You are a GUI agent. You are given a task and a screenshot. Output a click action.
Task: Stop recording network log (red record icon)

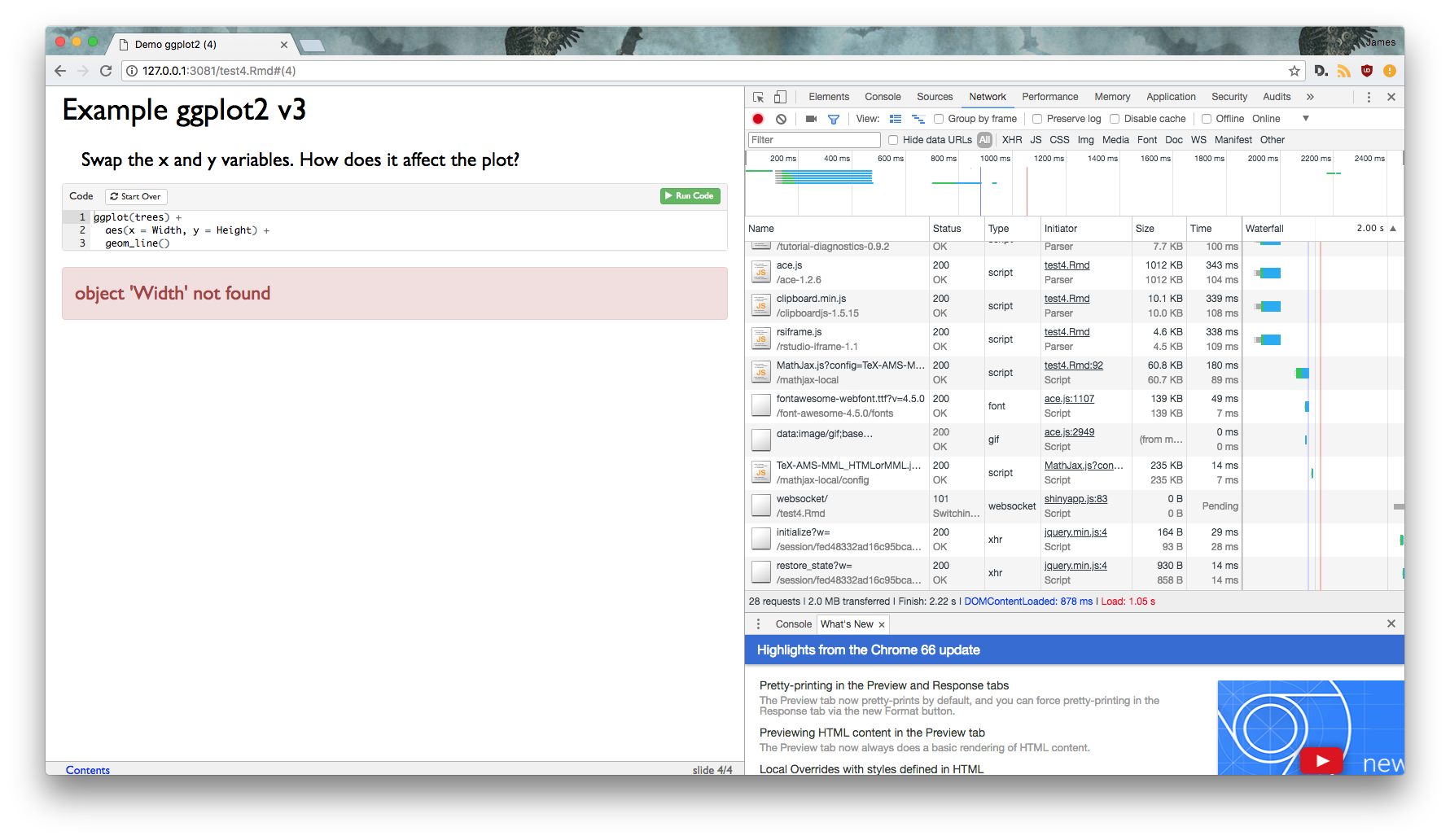tap(757, 118)
